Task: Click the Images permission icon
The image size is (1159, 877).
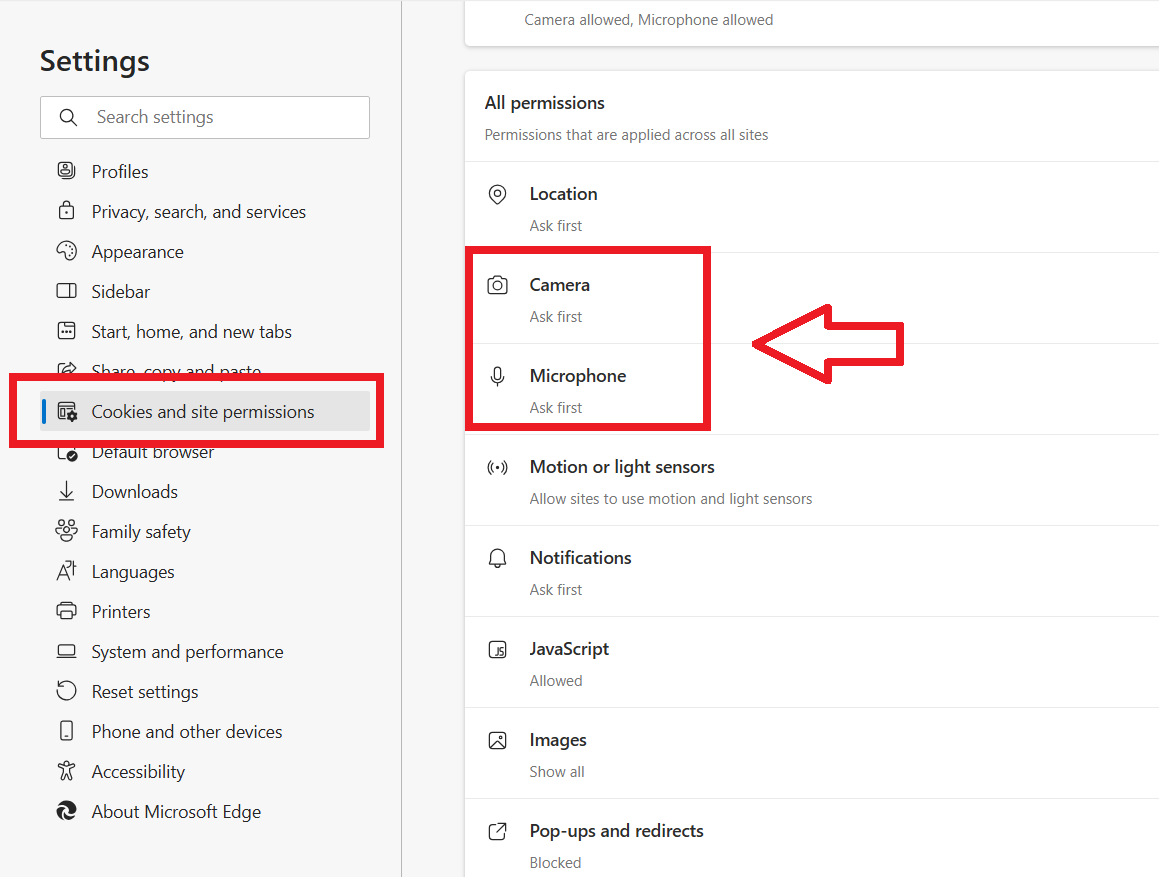Action: click(497, 741)
